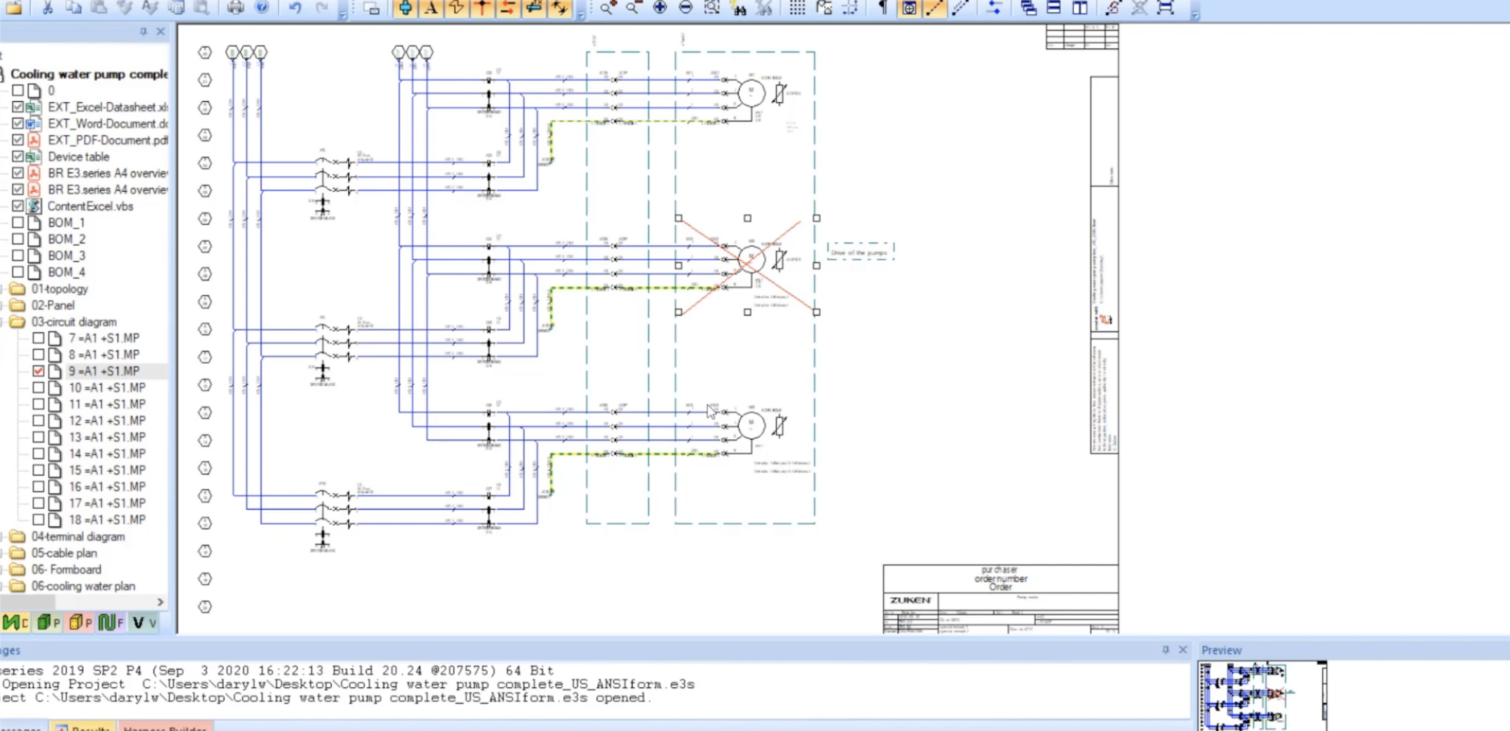Select the 03-circuit diagram folder
The width and height of the screenshot is (1510, 731).
[x=73, y=322]
